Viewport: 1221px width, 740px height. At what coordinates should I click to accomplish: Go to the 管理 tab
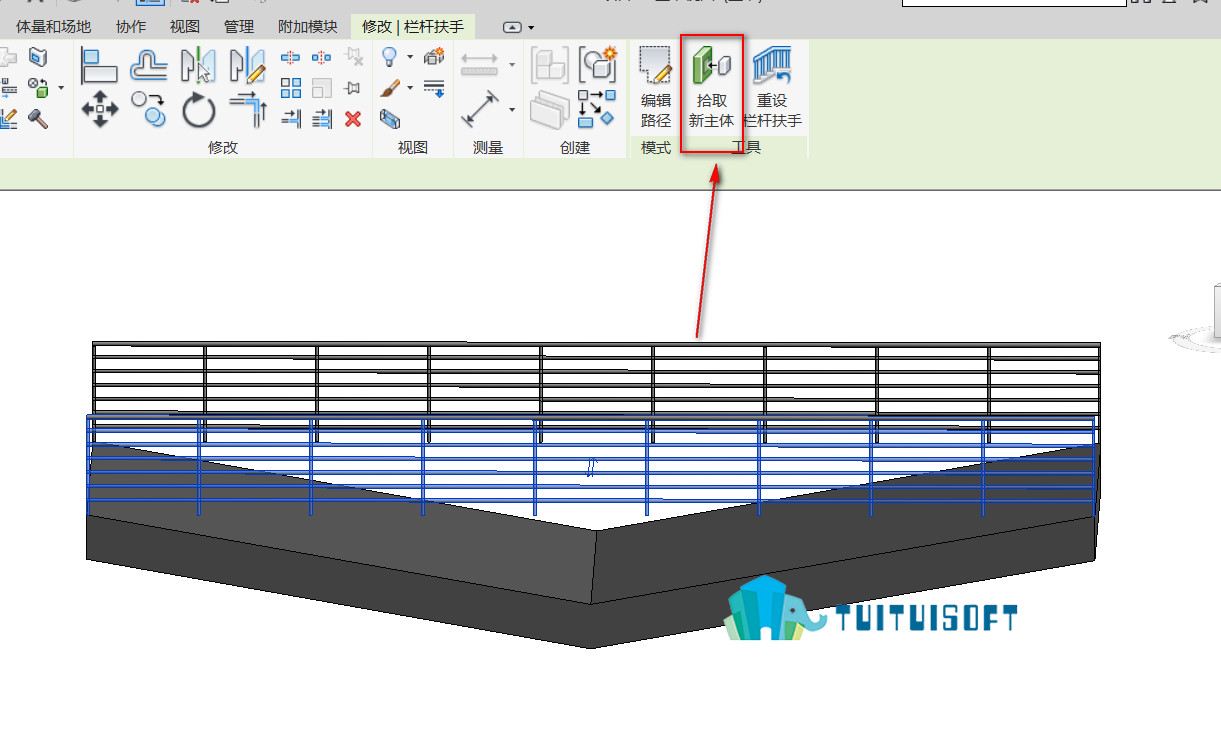(x=239, y=27)
